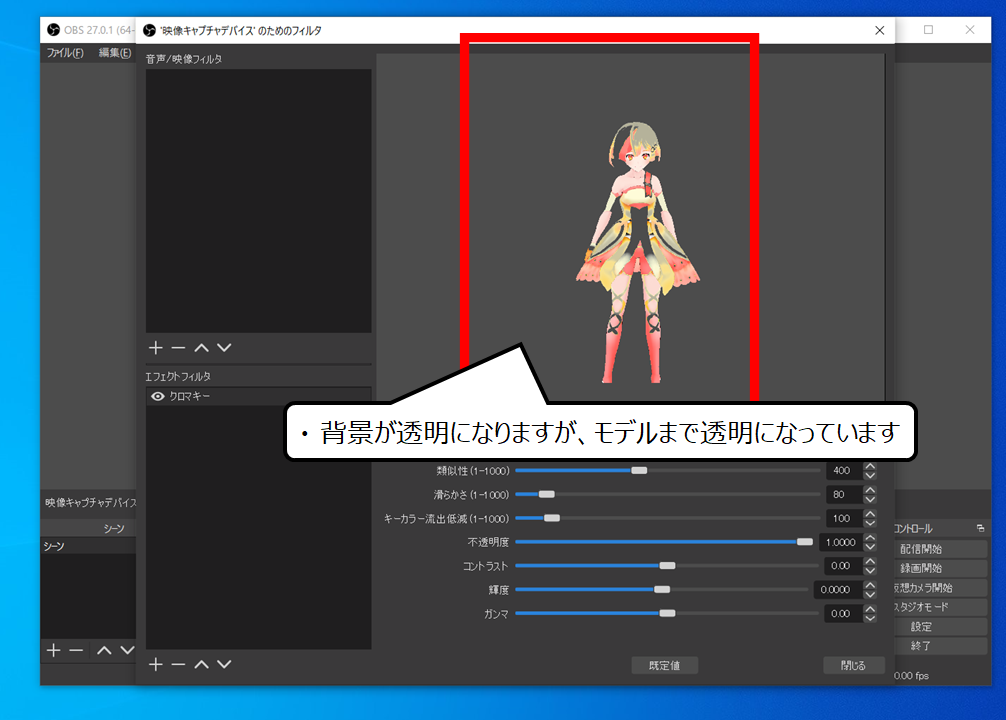The image size is (1006, 720).
Task: Click the 不透明度 value field showing 1.0000
Action: (x=840, y=542)
